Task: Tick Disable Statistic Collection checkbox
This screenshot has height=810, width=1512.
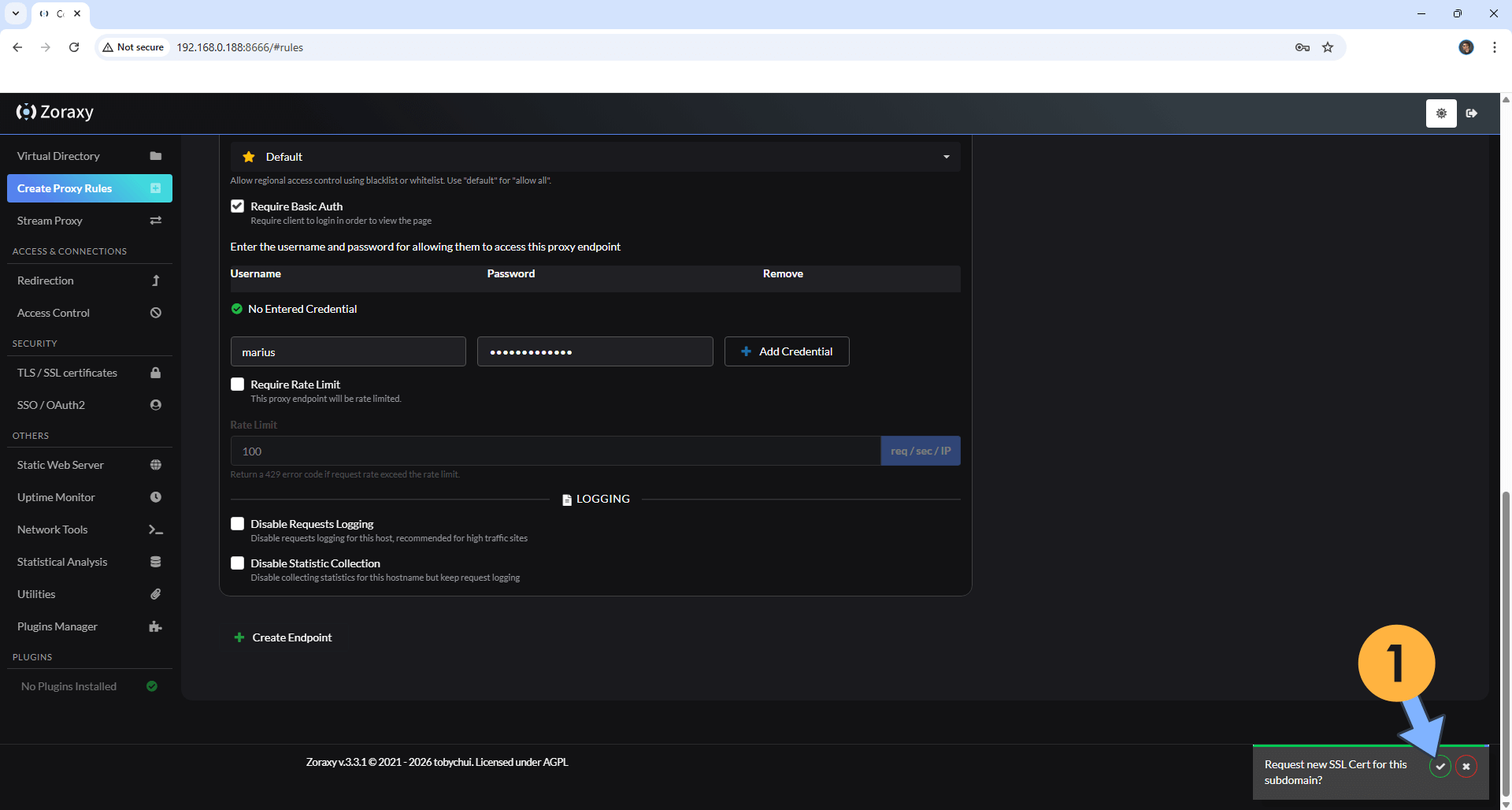Action: coord(237,563)
